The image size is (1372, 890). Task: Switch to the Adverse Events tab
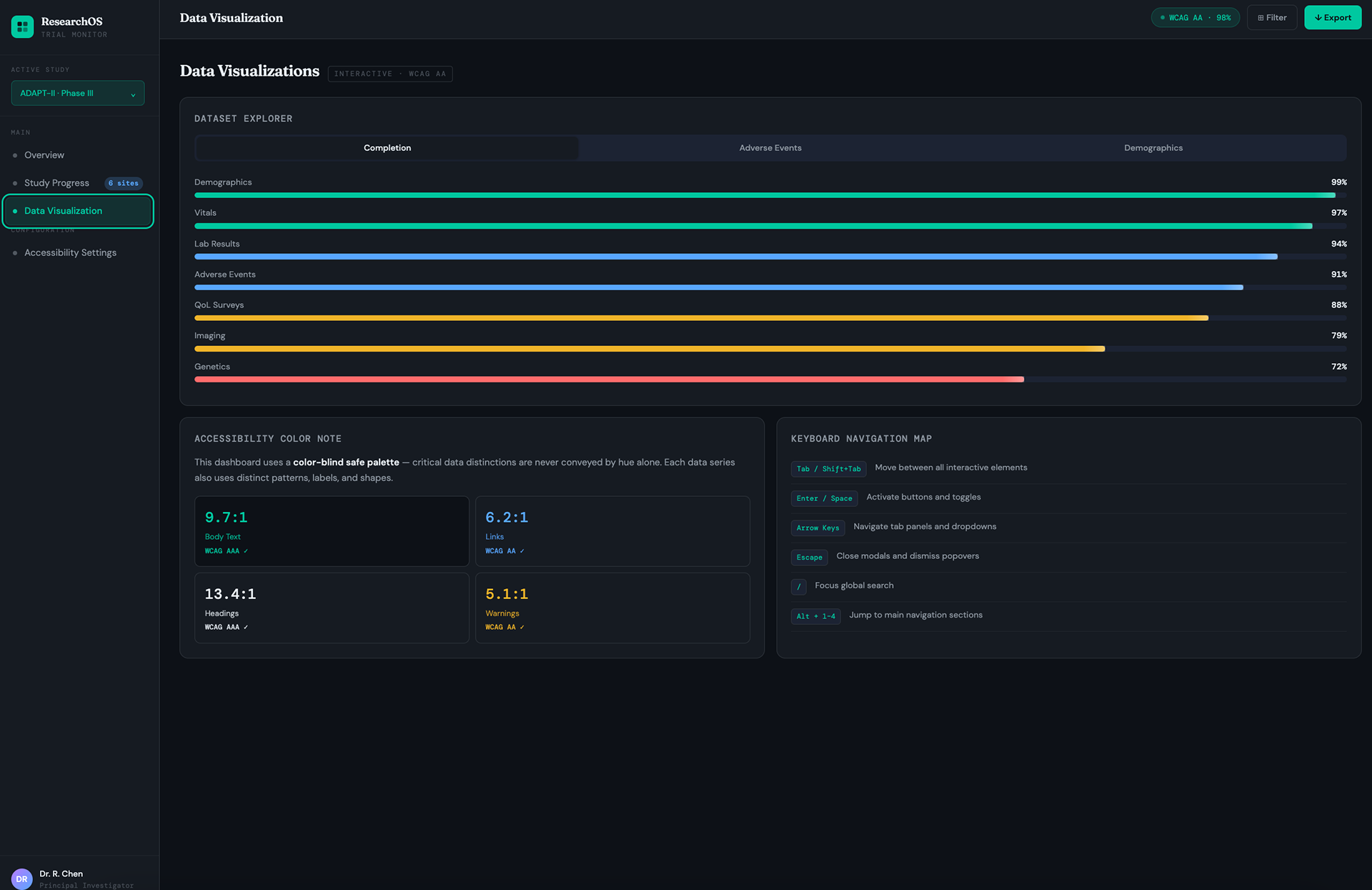(770, 148)
